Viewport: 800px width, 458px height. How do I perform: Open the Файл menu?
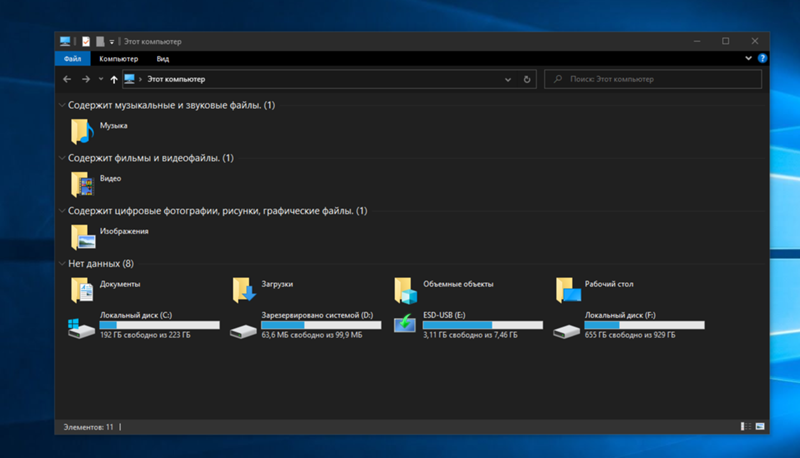pyautogui.click(x=72, y=59)
